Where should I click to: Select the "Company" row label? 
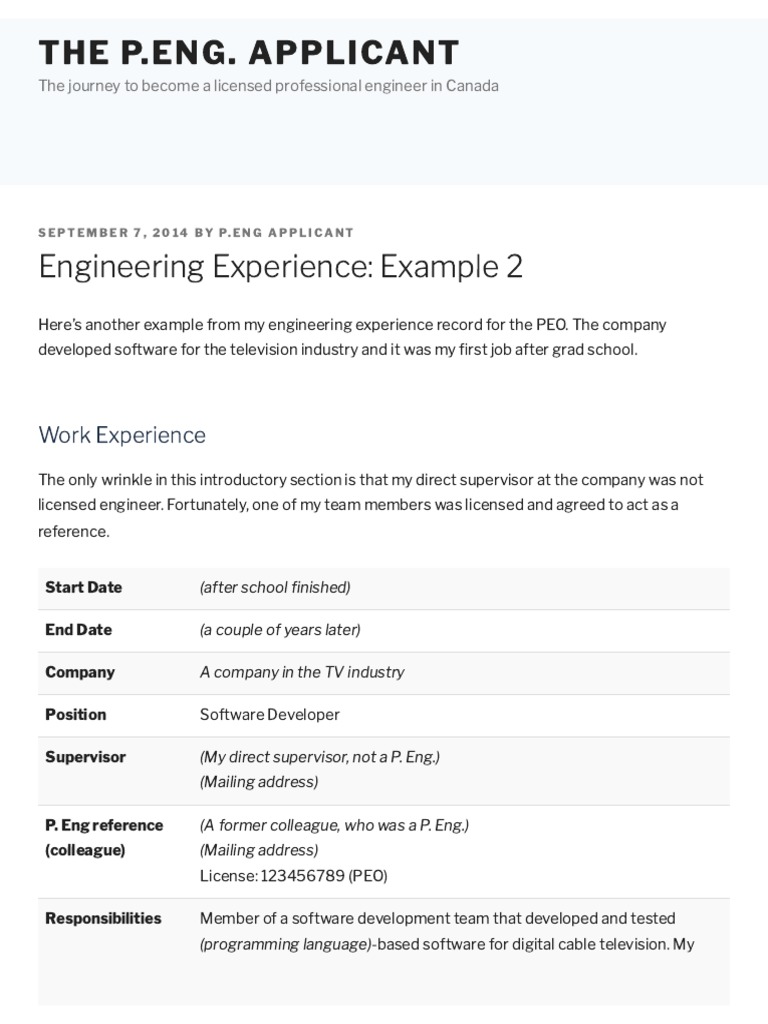(80, 672)
